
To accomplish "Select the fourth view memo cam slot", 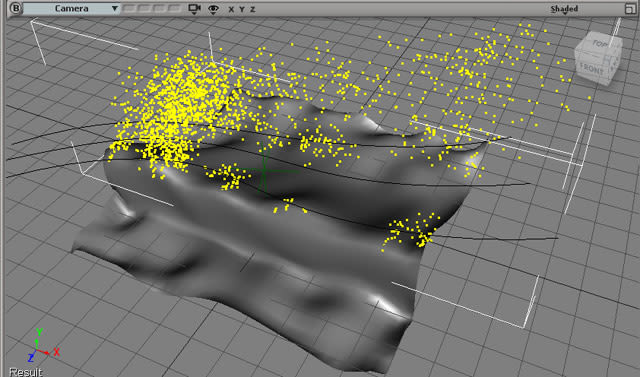I will click(x=175, y=8).
